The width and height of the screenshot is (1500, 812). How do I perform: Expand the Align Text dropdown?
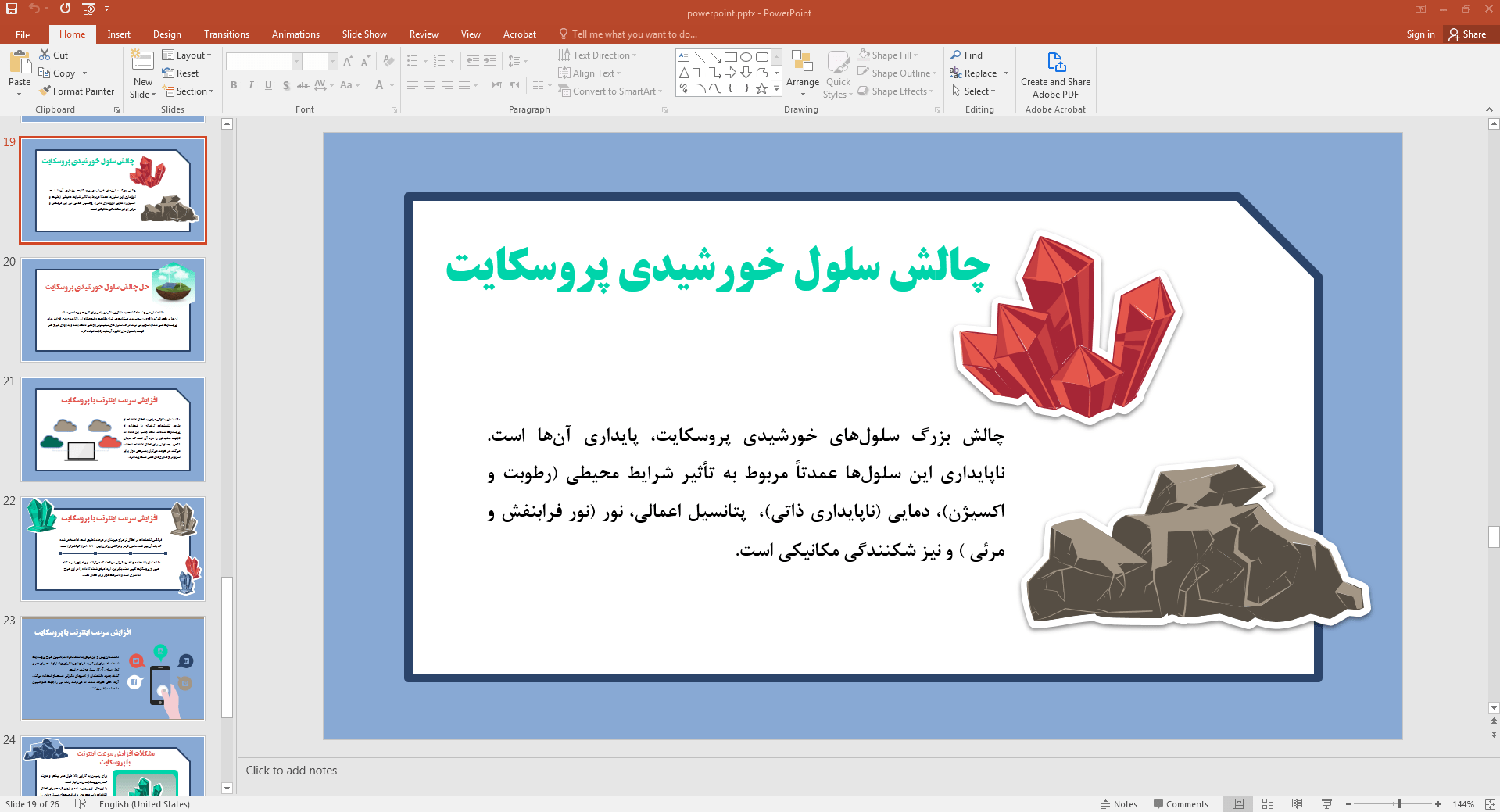590,73
